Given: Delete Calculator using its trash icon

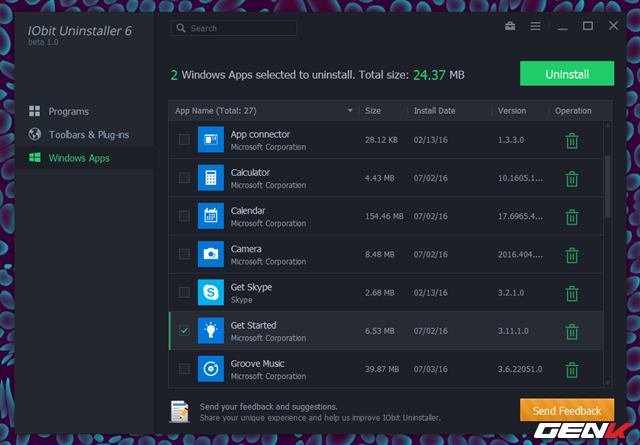Looking at the screenshot, I should [572, 179].
